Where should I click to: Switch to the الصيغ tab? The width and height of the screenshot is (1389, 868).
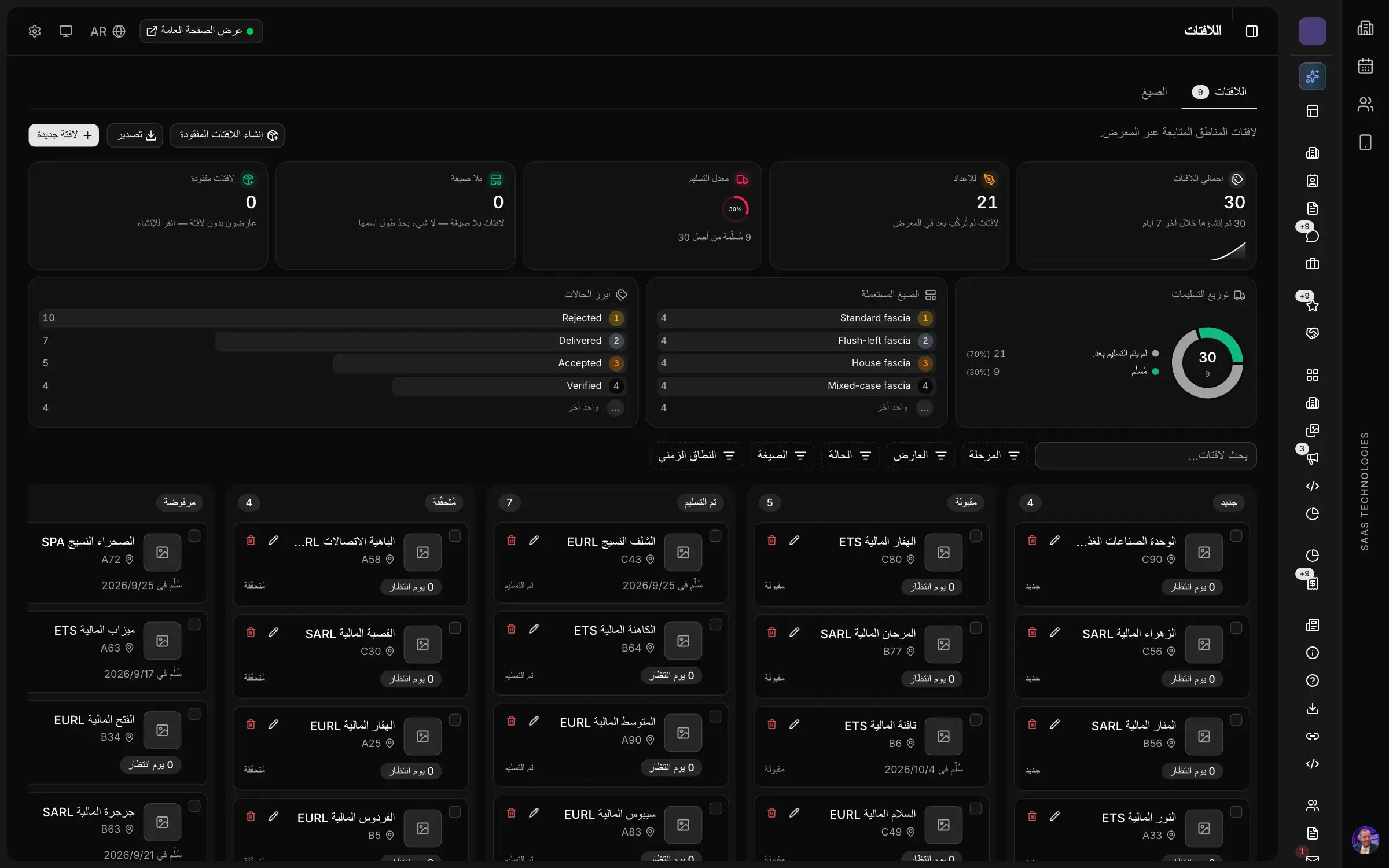tap(1154, 92)
